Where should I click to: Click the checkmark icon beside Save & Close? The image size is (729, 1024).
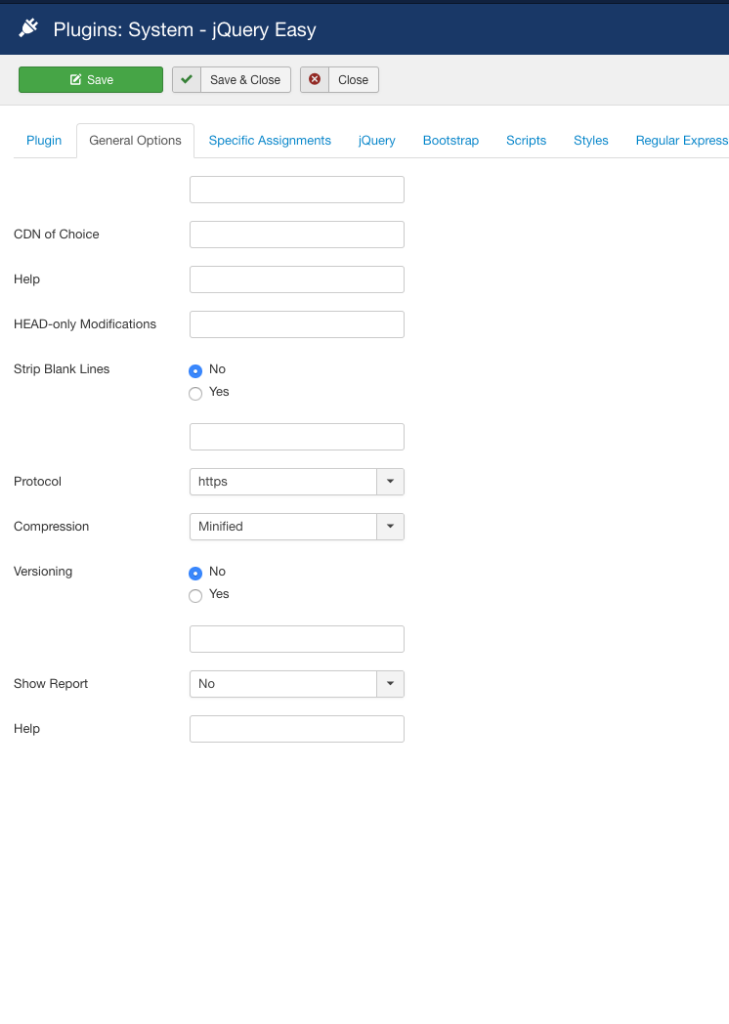coord(186,80)
